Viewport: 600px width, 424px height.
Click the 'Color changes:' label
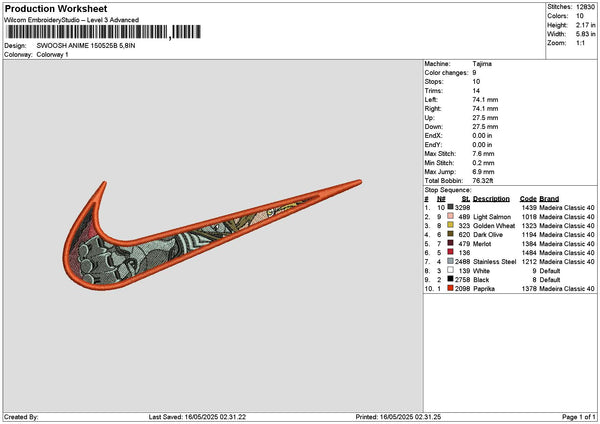446,73
